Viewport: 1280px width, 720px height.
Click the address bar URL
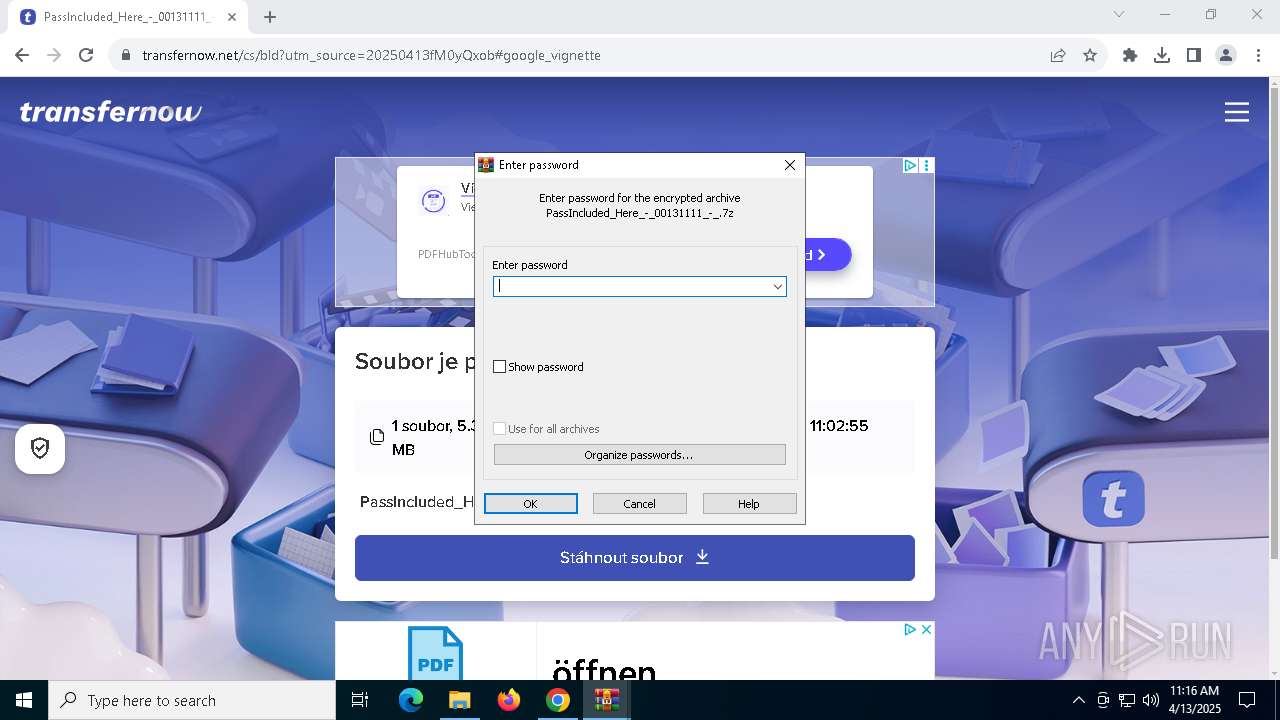[371, 56]
